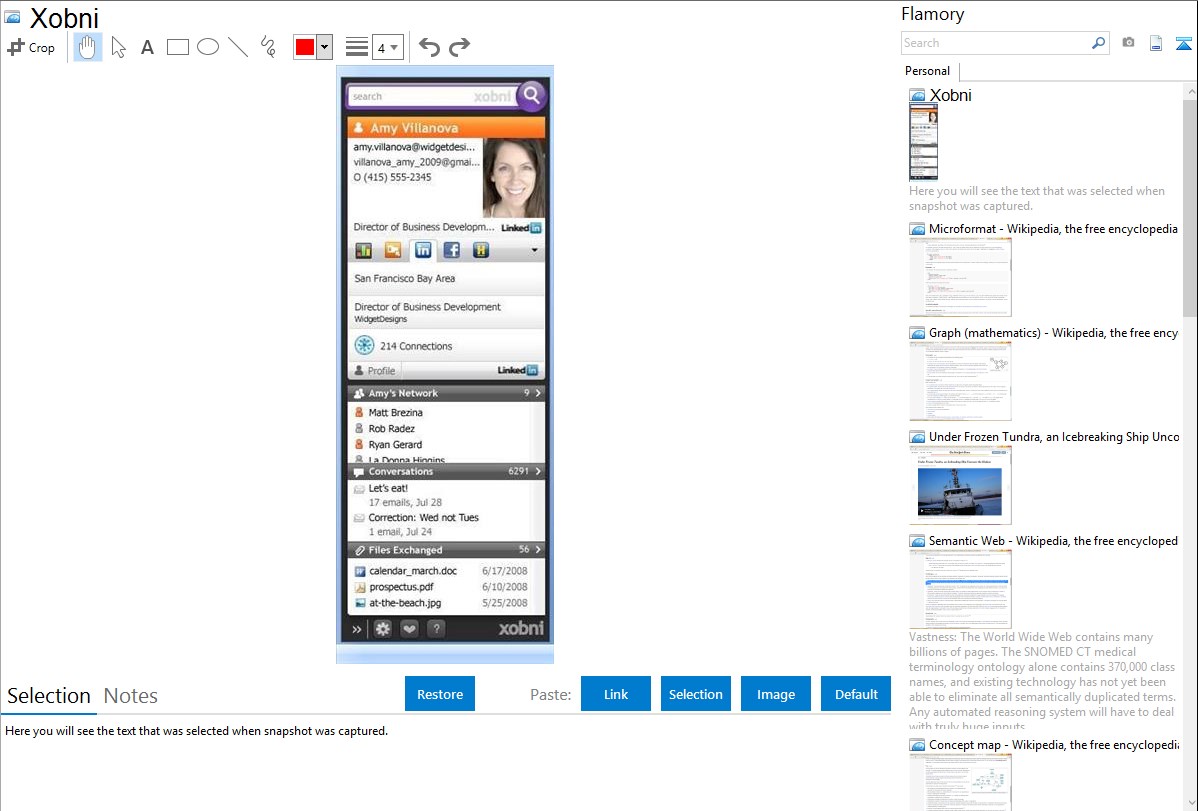The width and height of the screenshot is (1198, 811).
Task: Switch to the Notes tab
Action: 131,696
